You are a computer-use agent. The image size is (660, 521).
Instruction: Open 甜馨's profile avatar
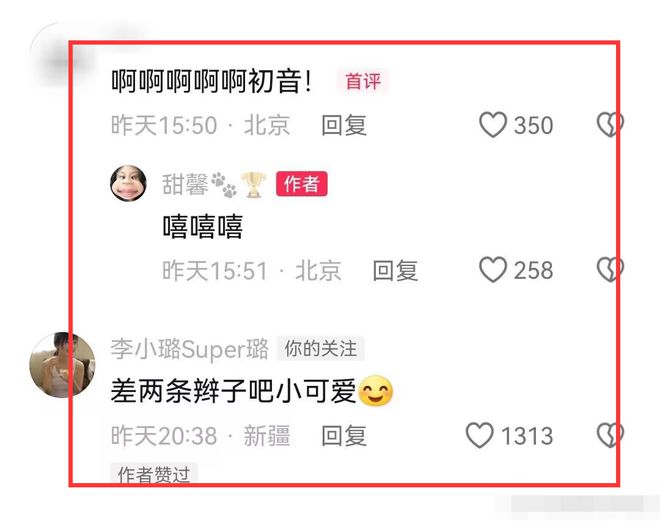point(128,183)
